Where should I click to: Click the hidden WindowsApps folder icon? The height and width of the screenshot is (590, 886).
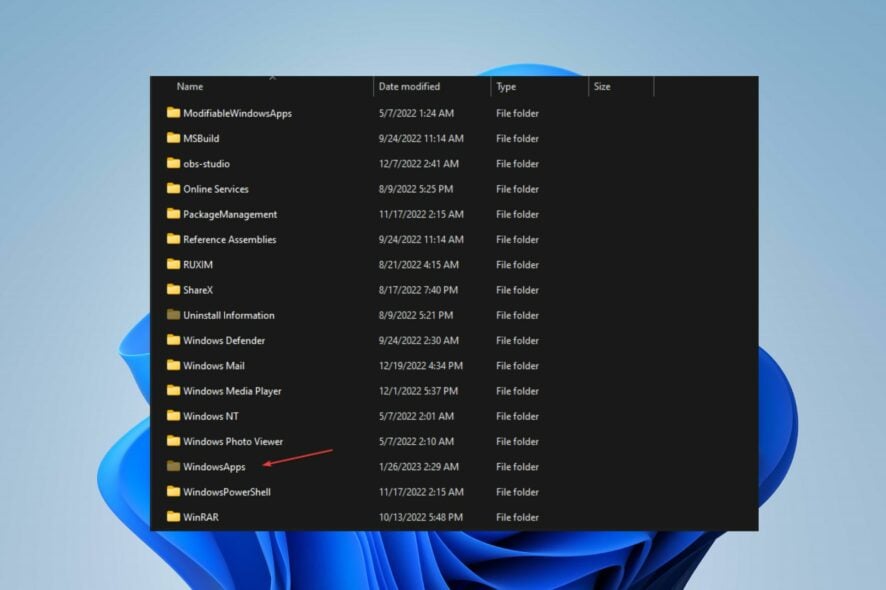[173, 466]
